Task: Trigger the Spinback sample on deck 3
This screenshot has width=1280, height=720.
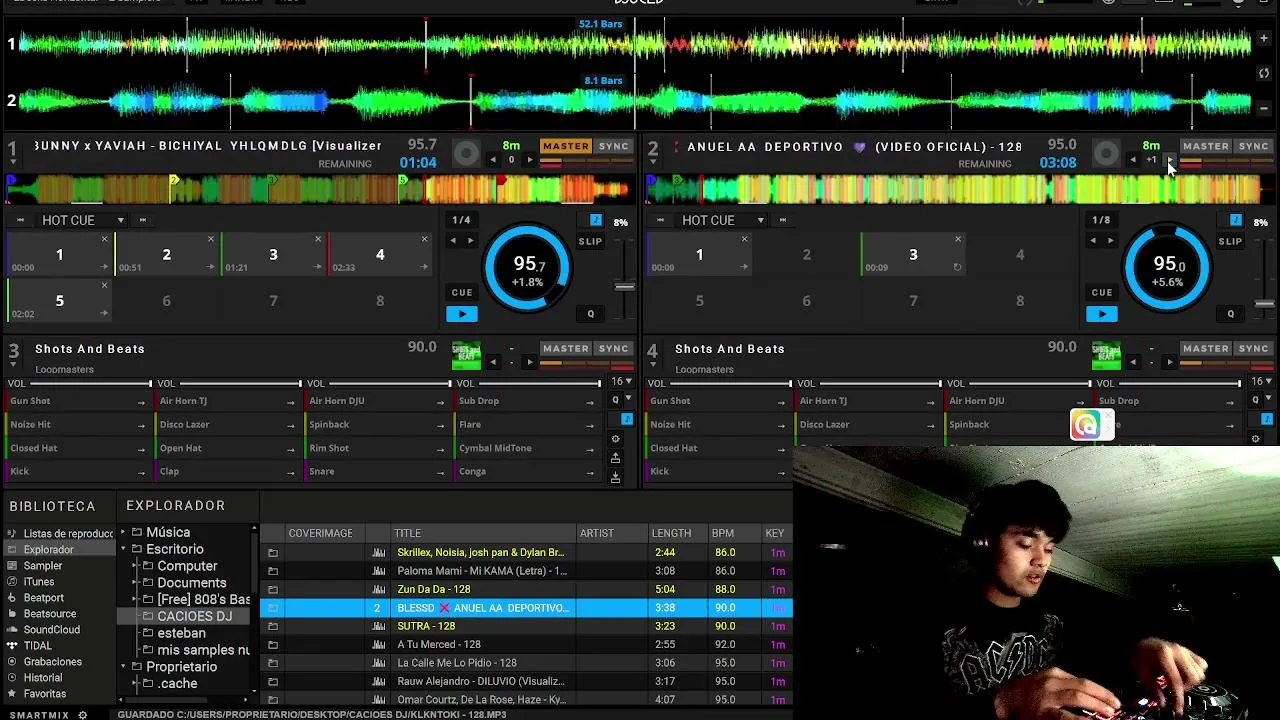Action: [376, 425]
